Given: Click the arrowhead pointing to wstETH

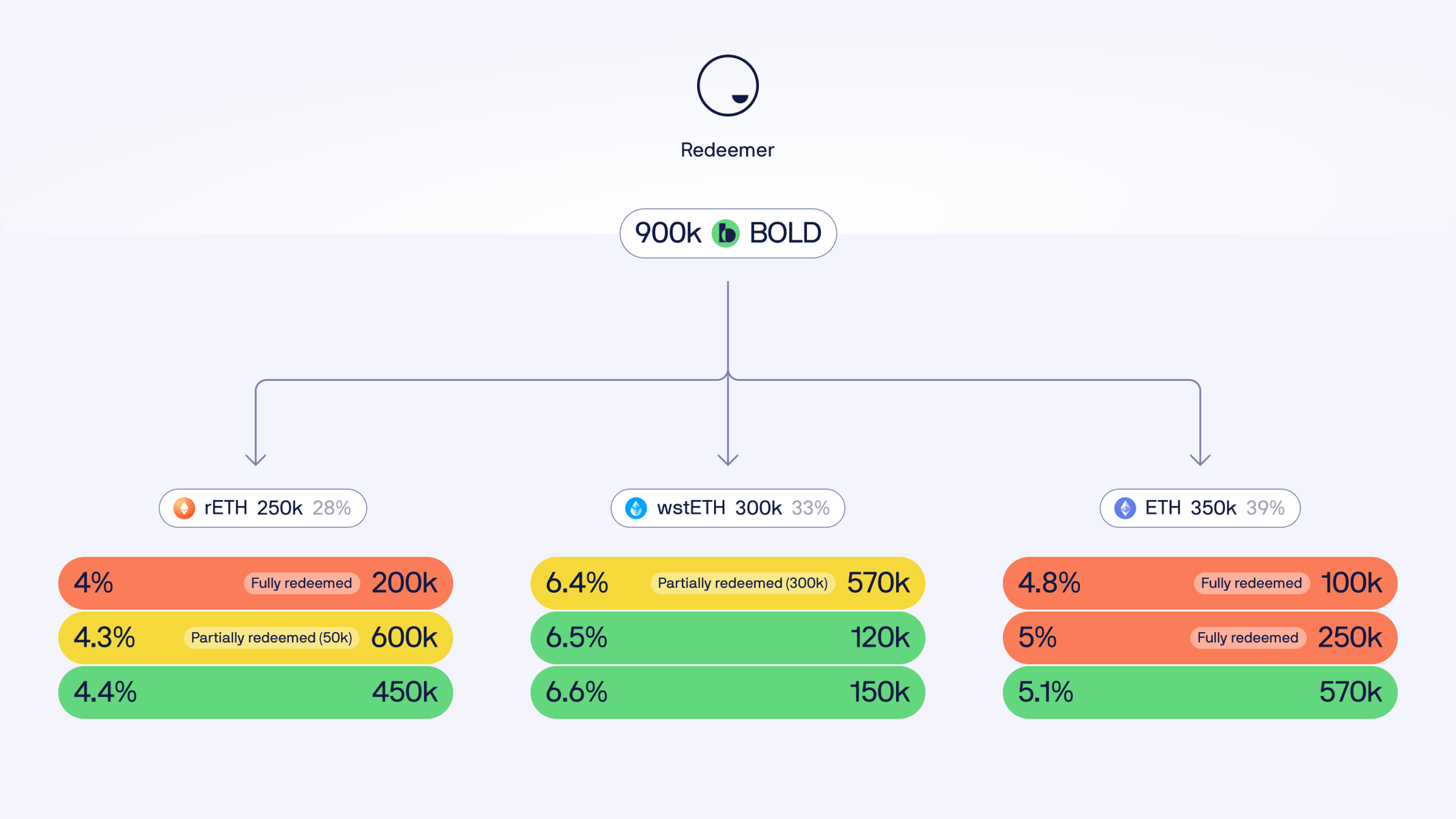Looking at the screenshot, I should click(728, 459).
